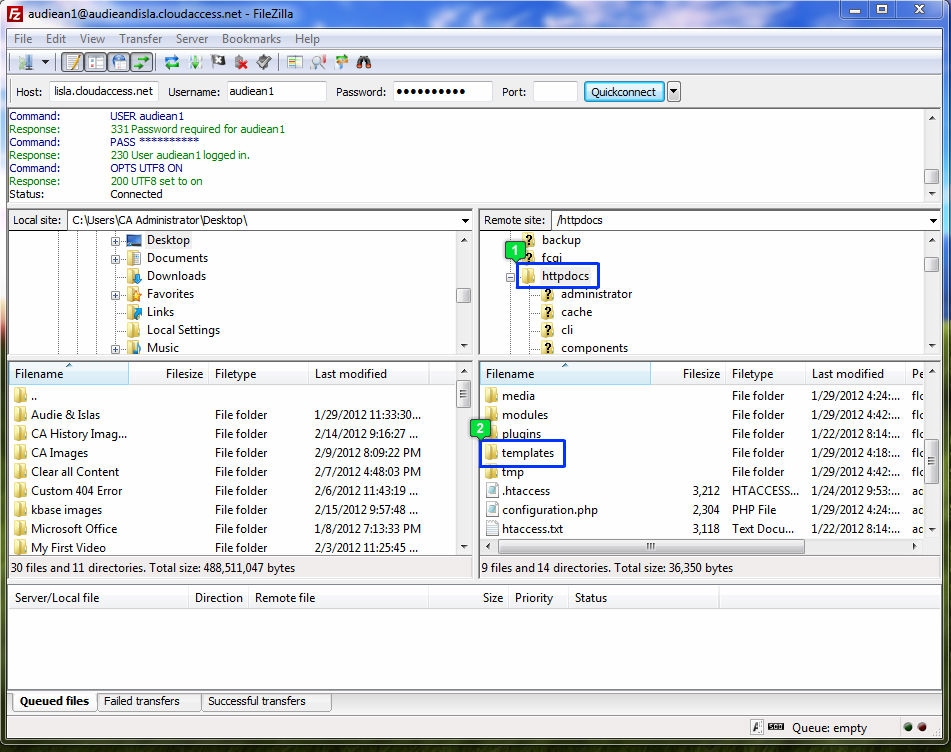Expand the Desktop node in local tree
This screenshot has width=951, height=752.
click(115, 241)
